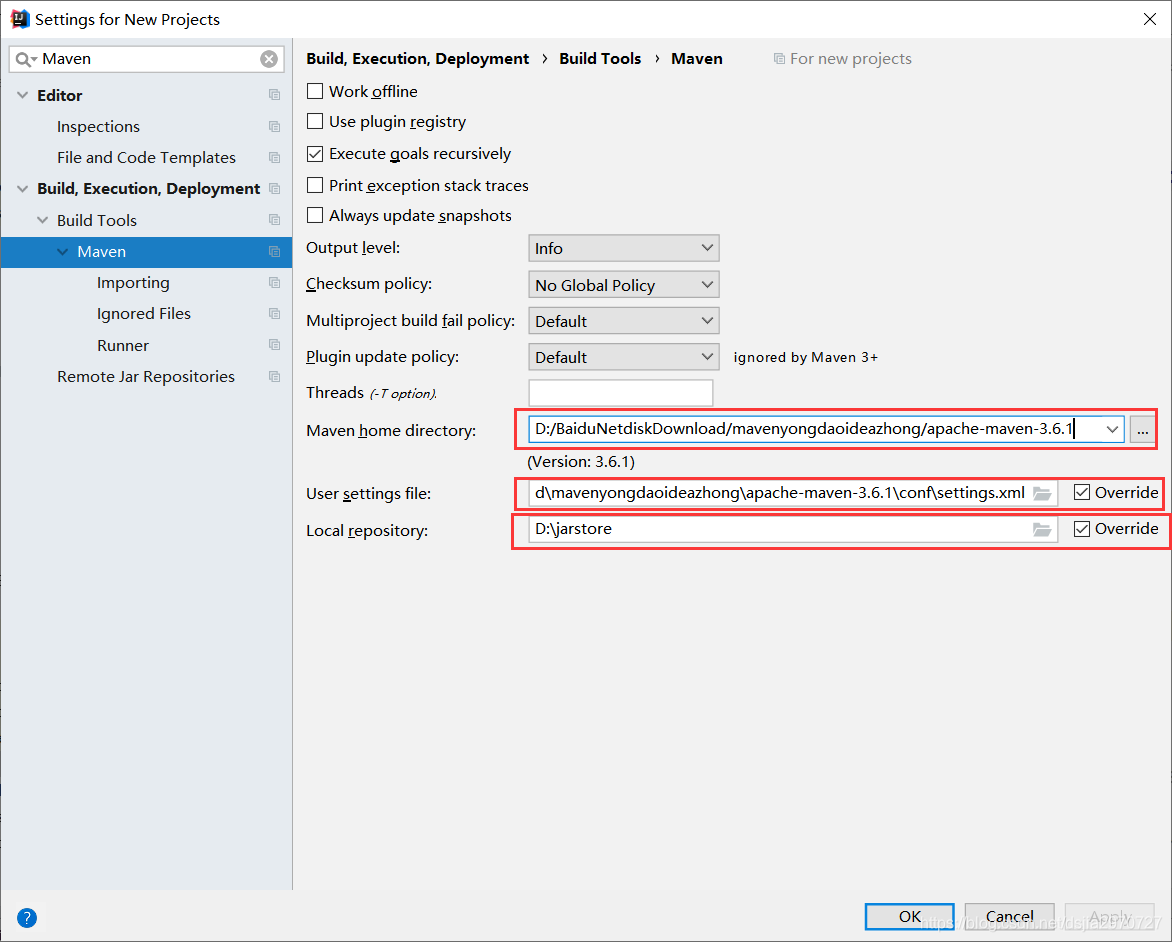1172x942 pixels.
Task: Open Importing settings under Maven
Action: pyautogui.click(x=133, y=283)
